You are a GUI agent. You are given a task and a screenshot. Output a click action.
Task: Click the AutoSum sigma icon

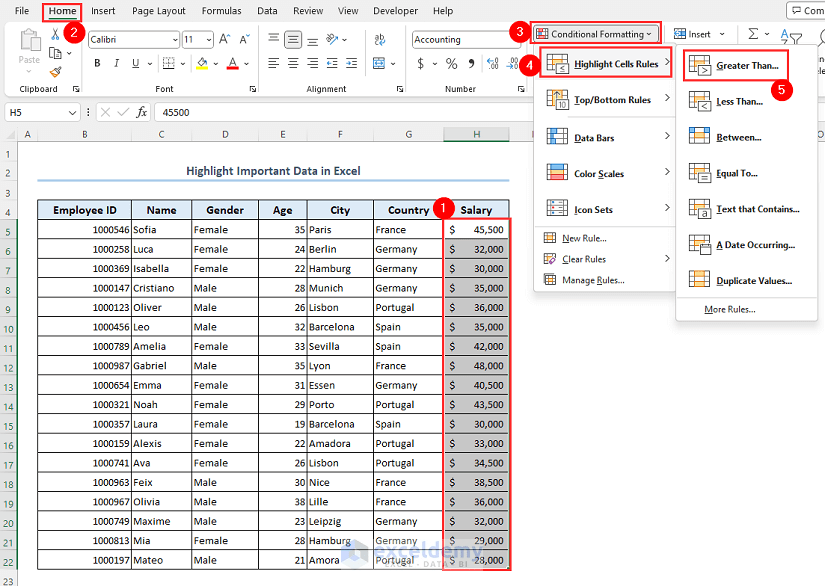[753, 34]
